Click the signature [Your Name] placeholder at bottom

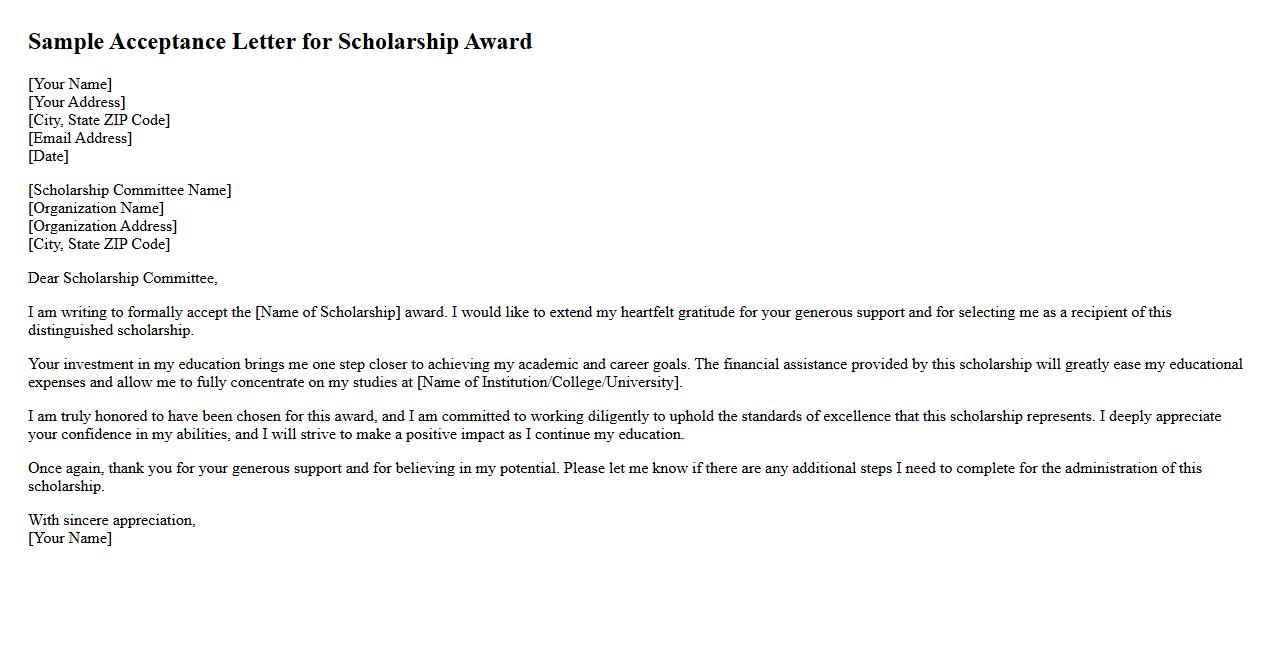tap(70, 538)
